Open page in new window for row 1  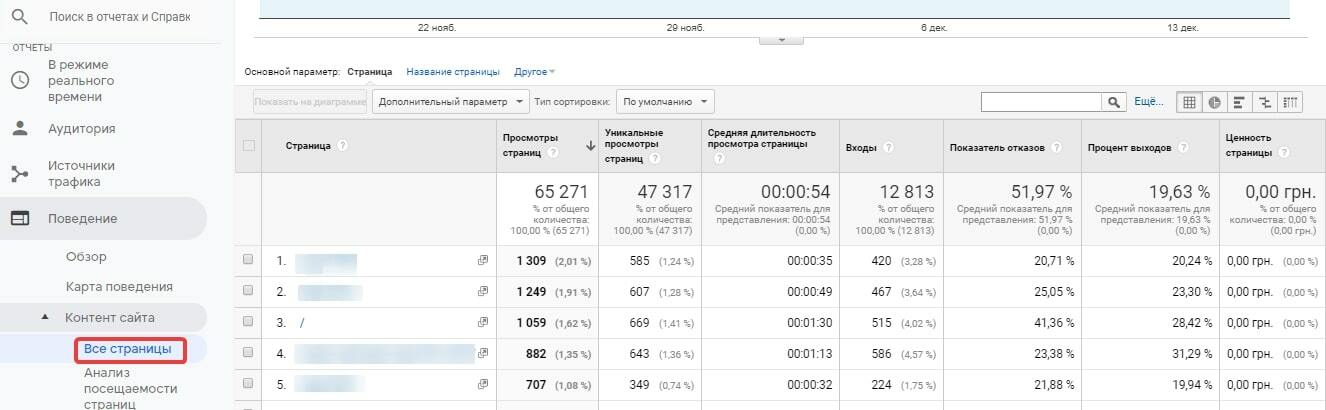coord(483,260)
